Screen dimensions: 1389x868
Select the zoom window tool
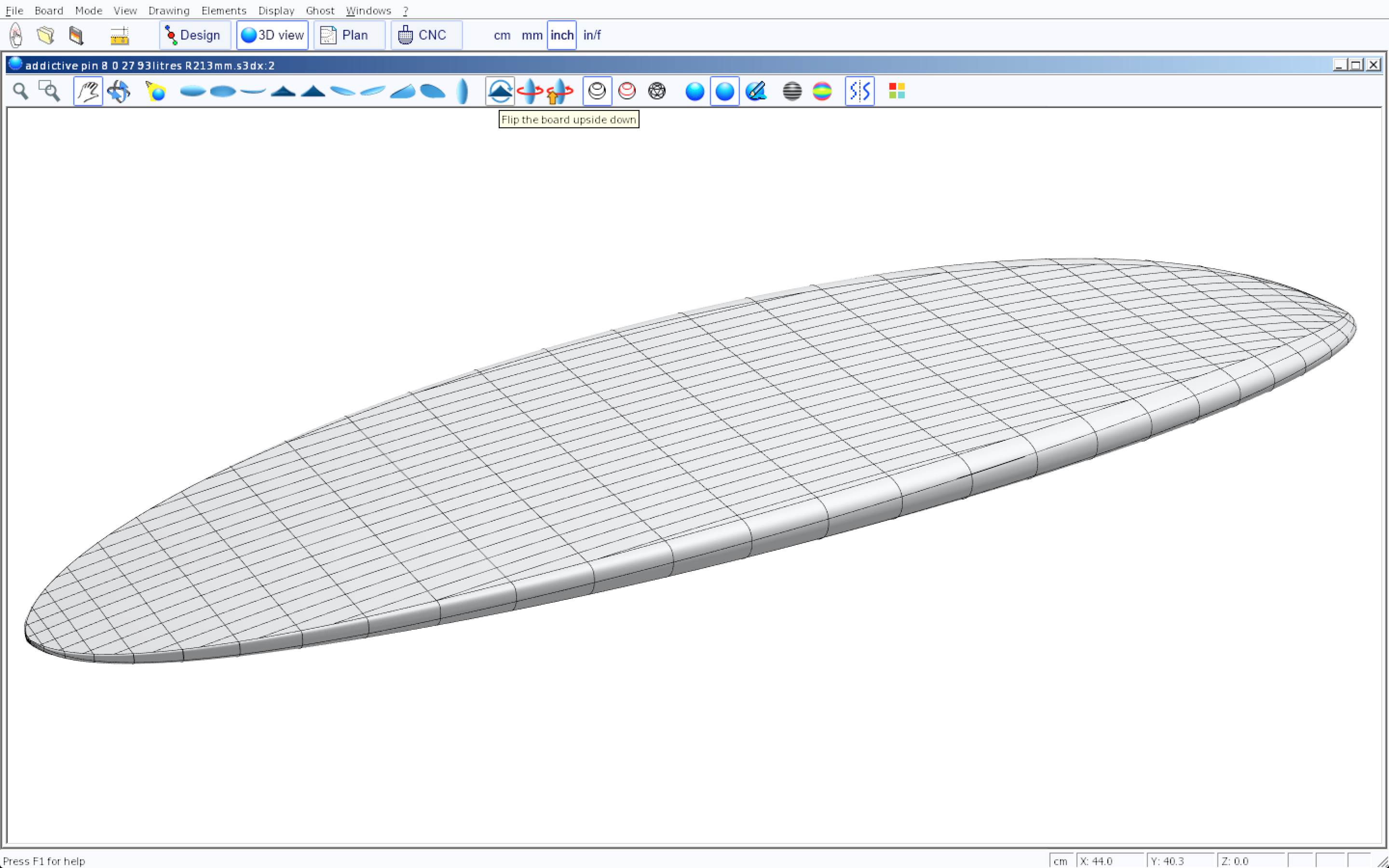point(49,91)
